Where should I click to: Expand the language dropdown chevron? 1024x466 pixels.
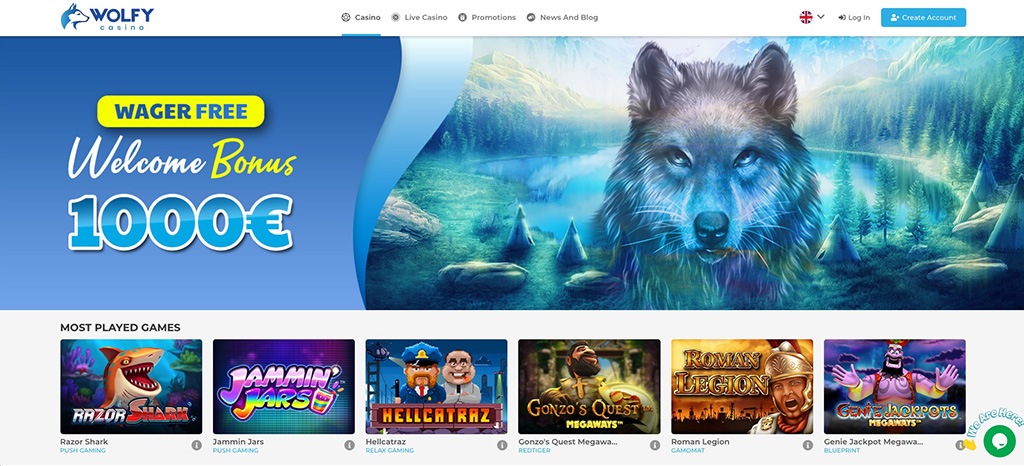pos(821,17)
